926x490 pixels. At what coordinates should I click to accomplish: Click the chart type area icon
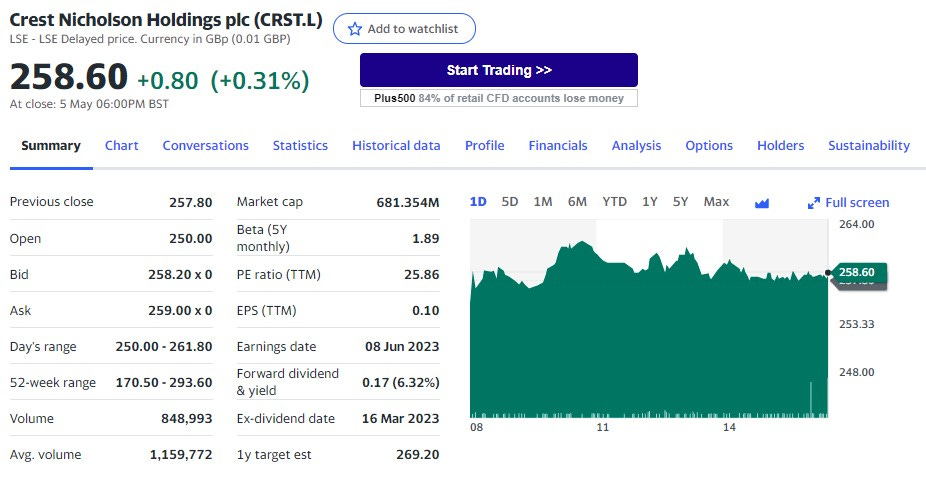762,203
